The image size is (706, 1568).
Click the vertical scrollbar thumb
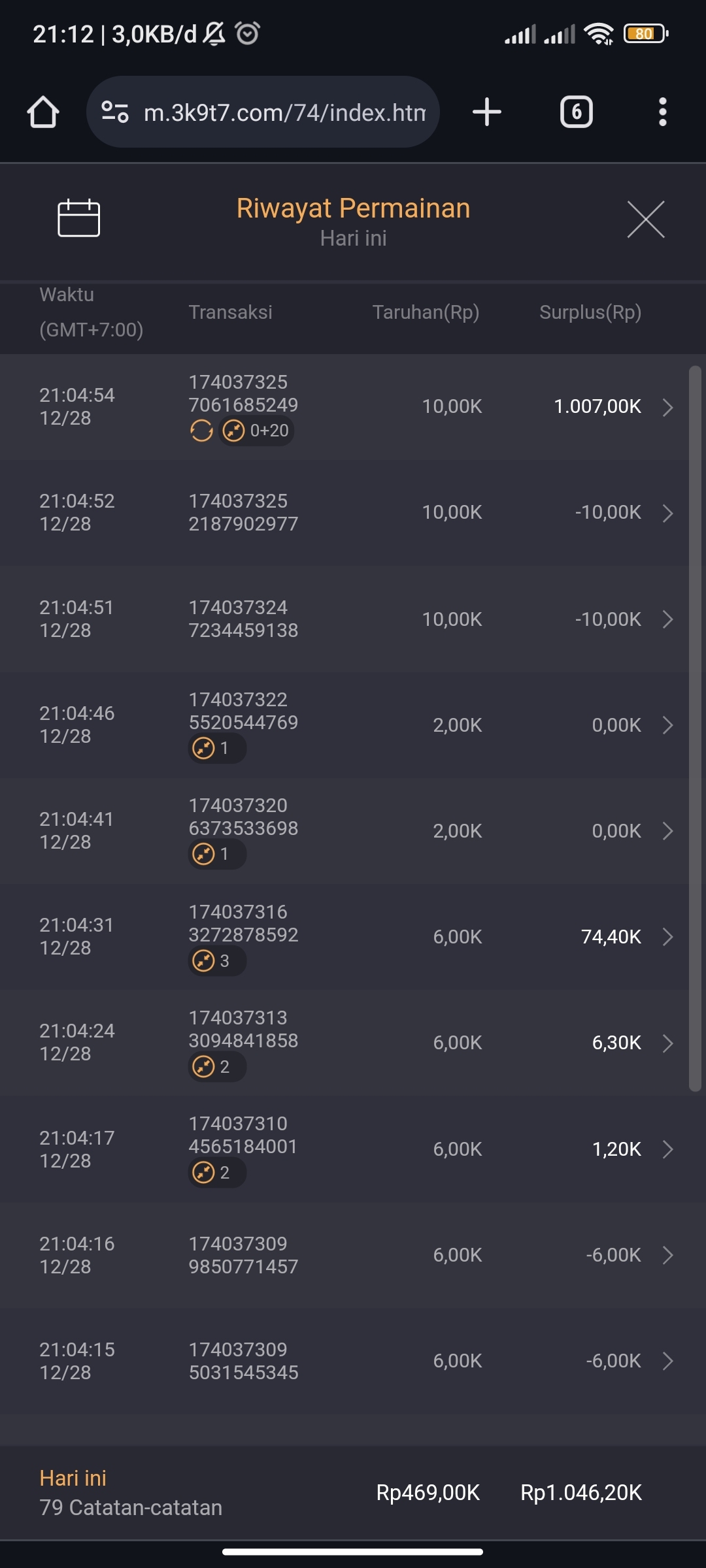tap(695, 728)
